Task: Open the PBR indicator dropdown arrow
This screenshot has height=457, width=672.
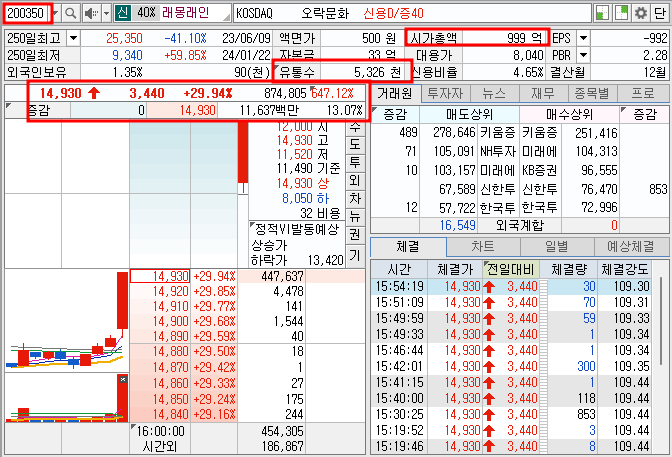Action: tap(583, 55)
